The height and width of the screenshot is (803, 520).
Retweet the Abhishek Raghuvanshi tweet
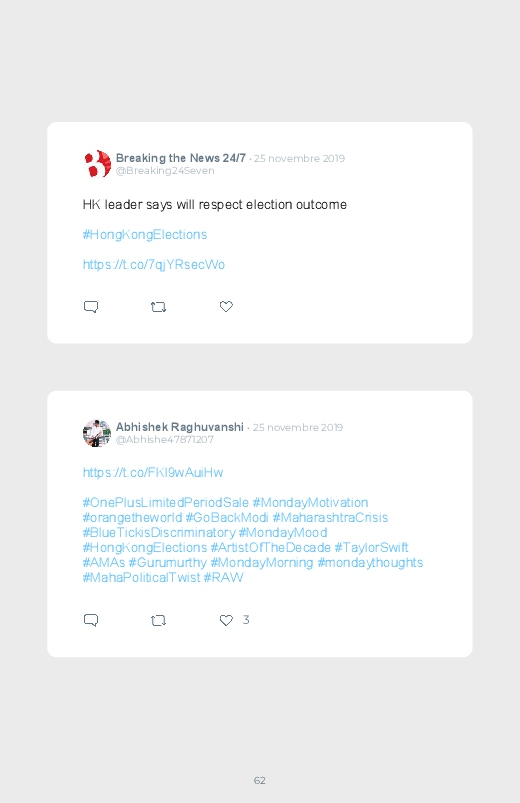(158, 620)
